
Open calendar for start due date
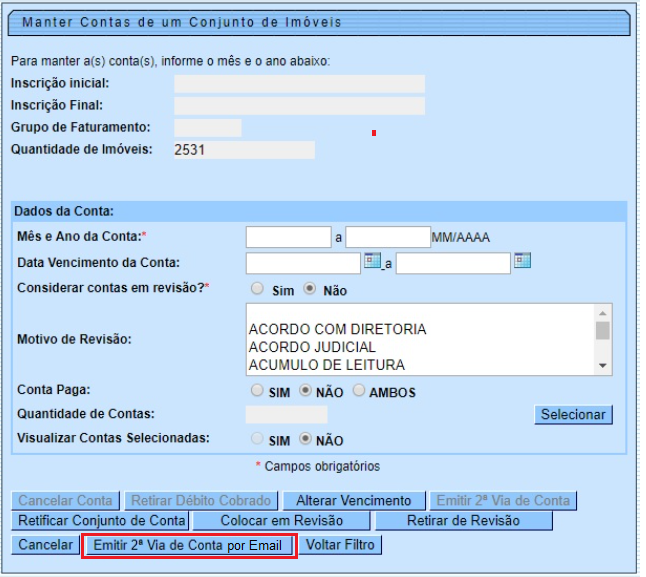pyautogui.click(x=372, y=261)
